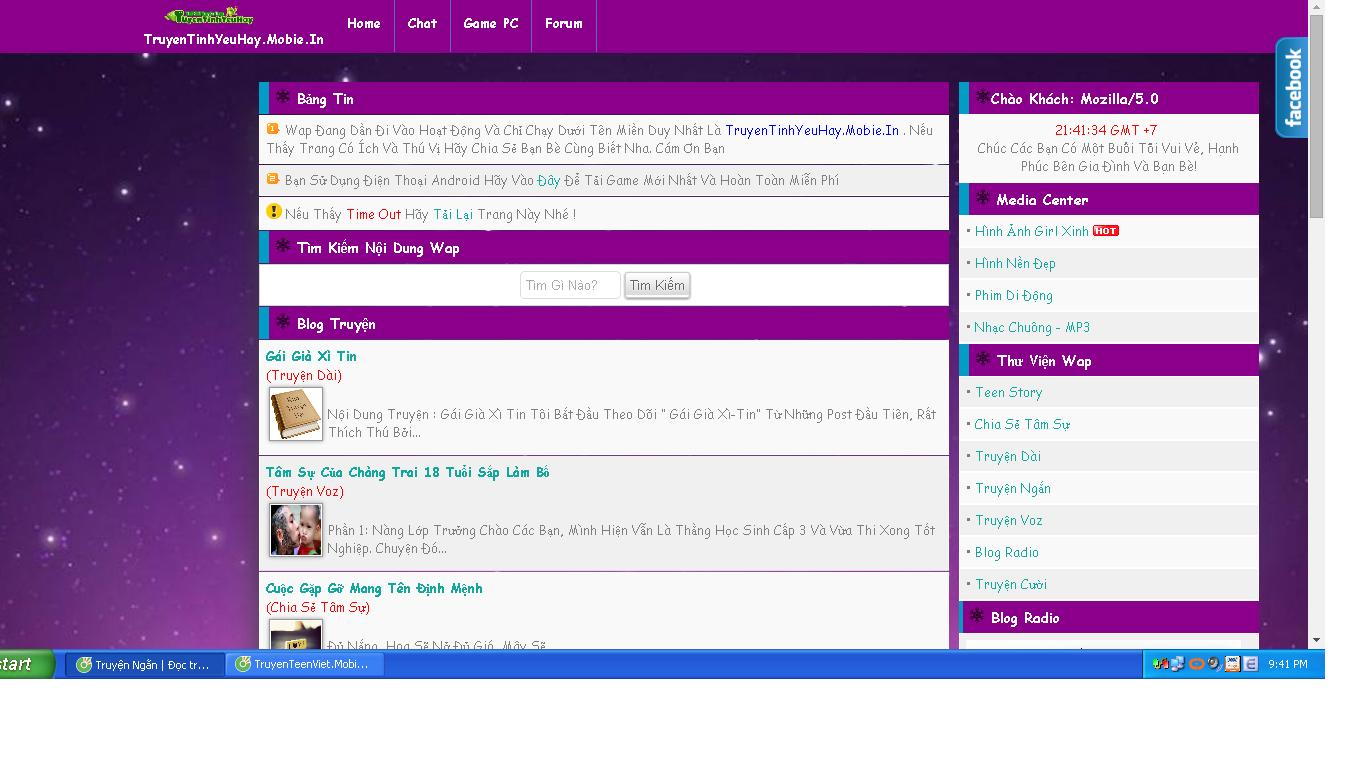Click the Start button on taskbar
The height and width of the screenshot is (768, 1366).
(x=26, y=664)
